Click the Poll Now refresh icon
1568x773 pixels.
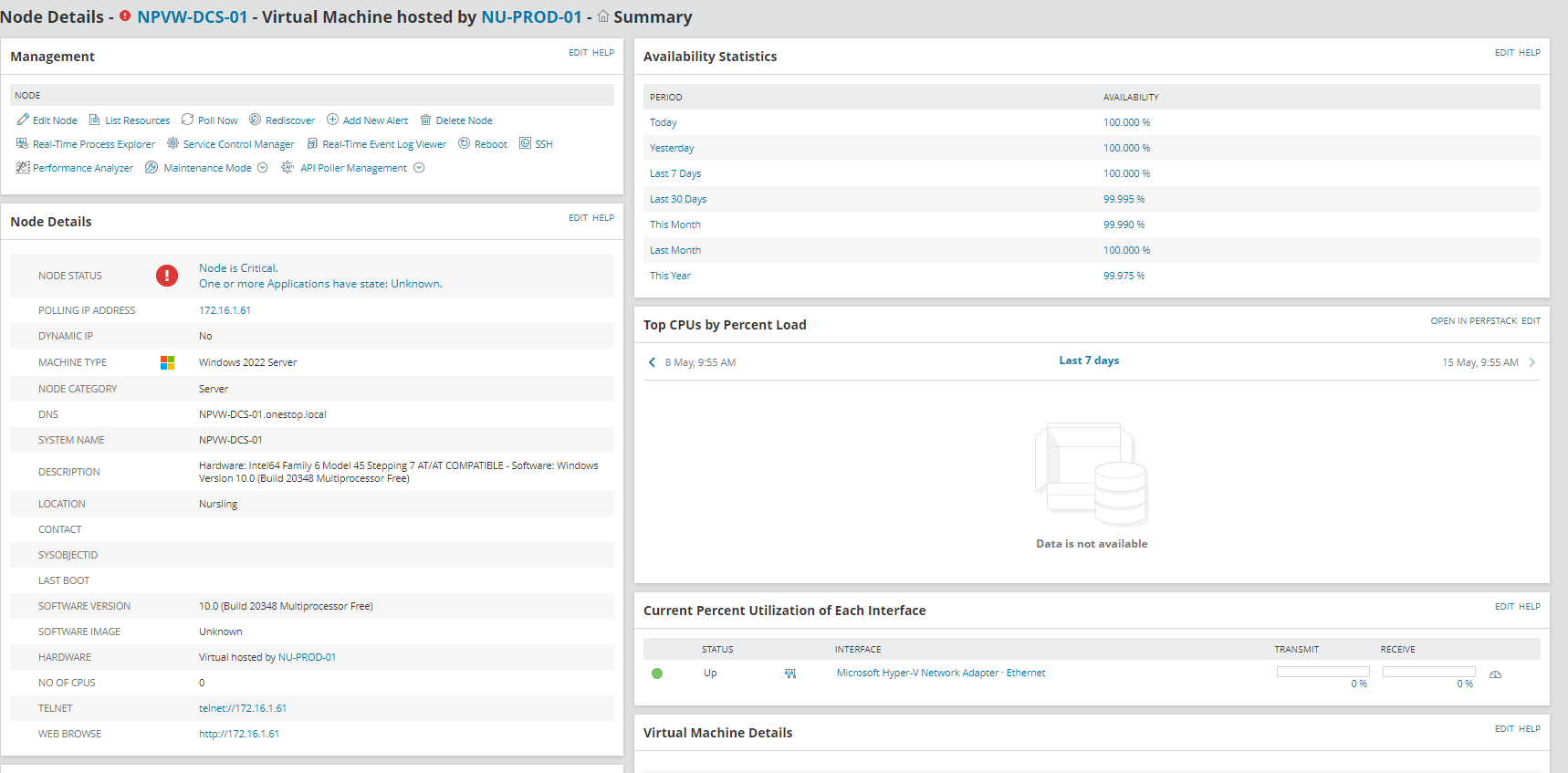[x=188, y=120]
